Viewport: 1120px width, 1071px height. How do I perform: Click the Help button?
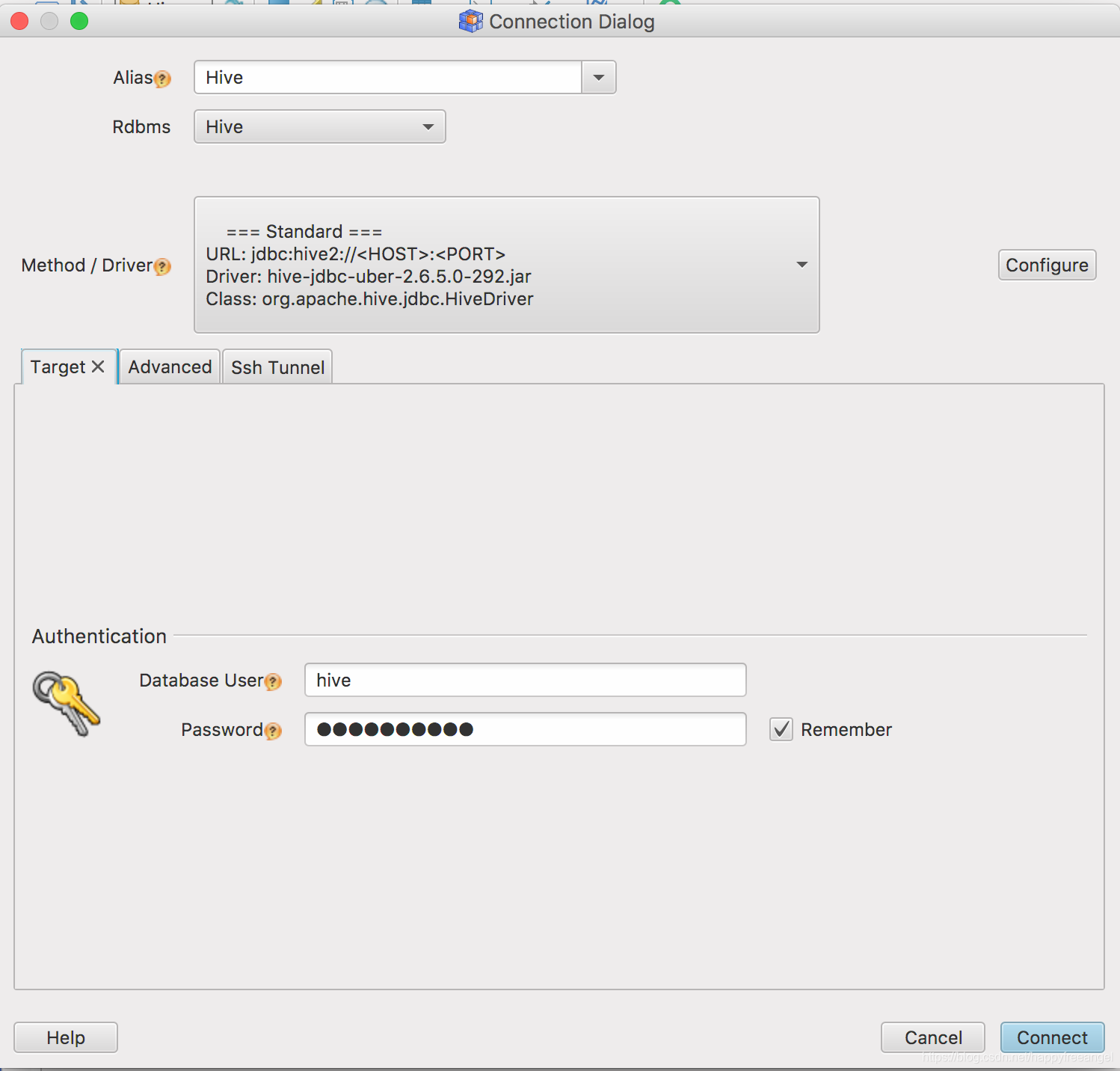pos(66,1037)
